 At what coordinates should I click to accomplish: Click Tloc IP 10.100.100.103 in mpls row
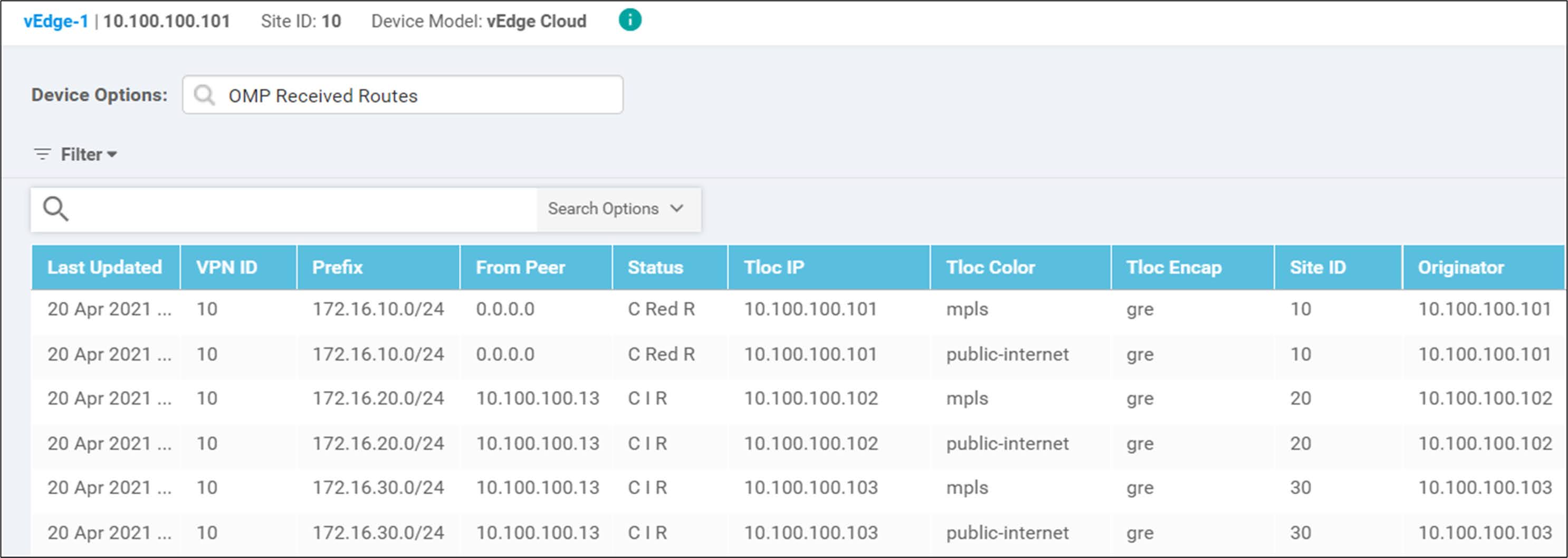(x=811, y=487)
